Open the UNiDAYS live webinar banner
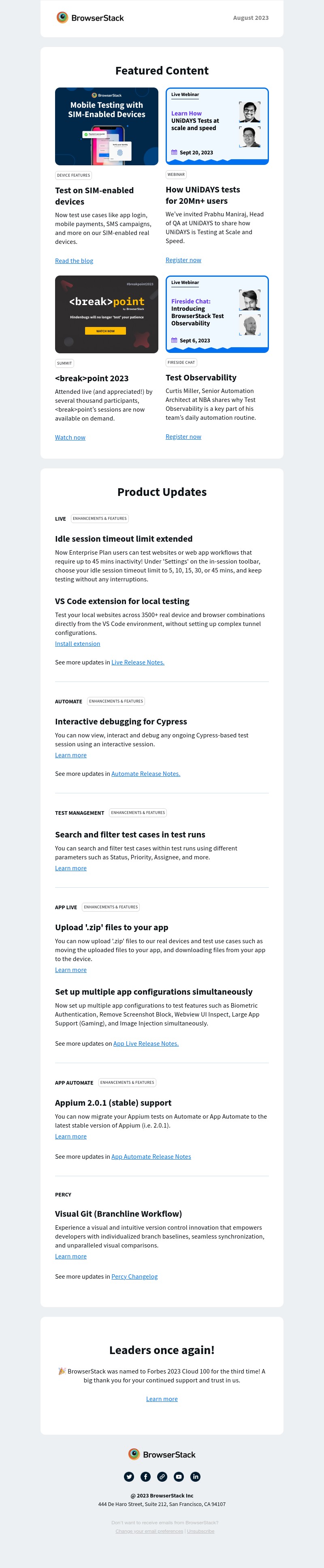The width and height of the screenshot is (324, 1568). point(217,126)
